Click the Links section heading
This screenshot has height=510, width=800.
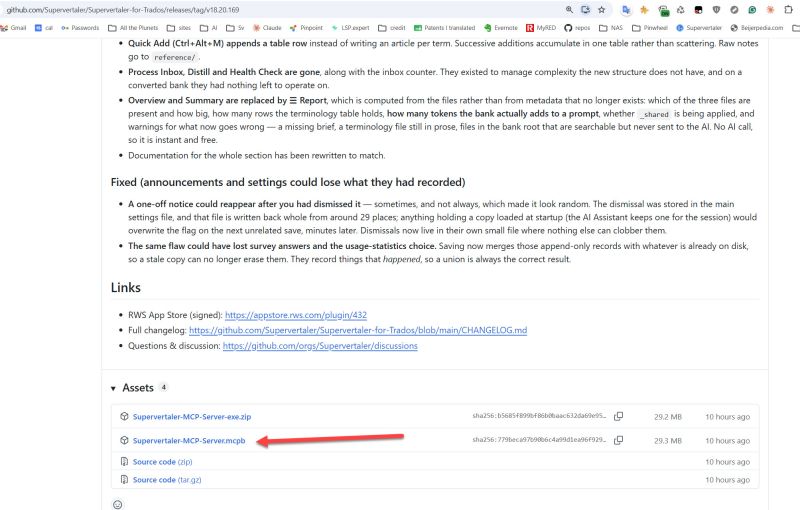tap(126, 288)
